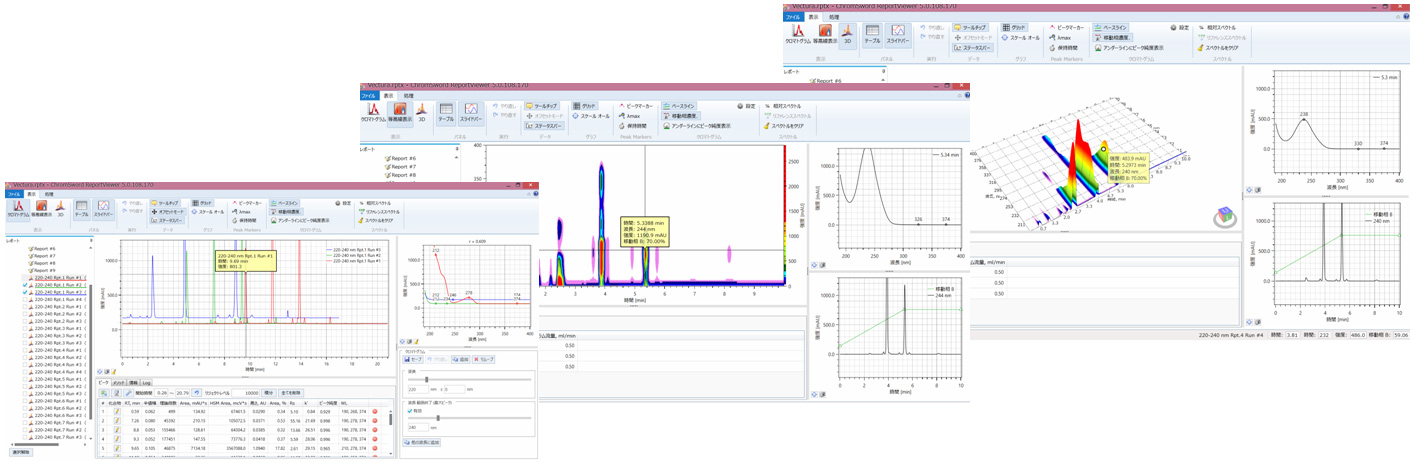
Task: Switch to メソッド tab in peak panel
Action: click(118, 383)
